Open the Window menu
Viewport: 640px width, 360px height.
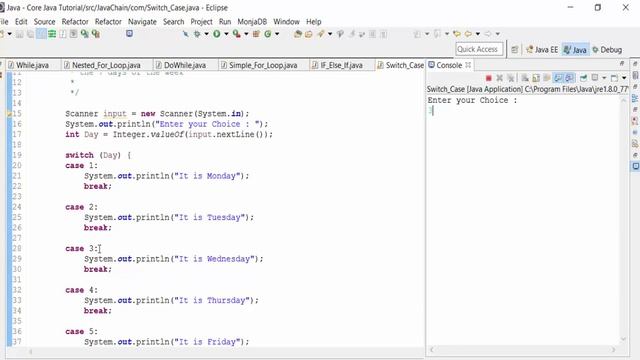(x=286, y=22)
